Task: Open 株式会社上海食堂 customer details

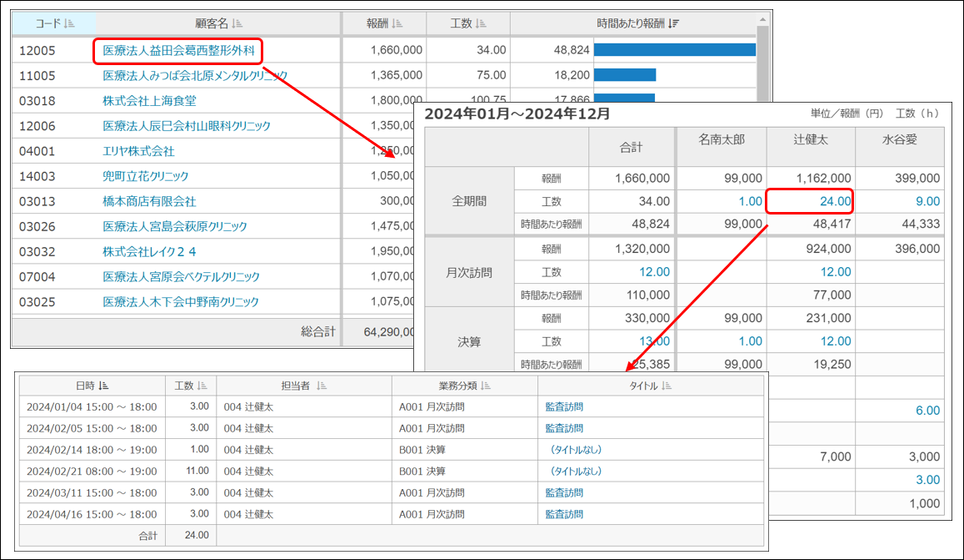Action: (x=149, y=100)
